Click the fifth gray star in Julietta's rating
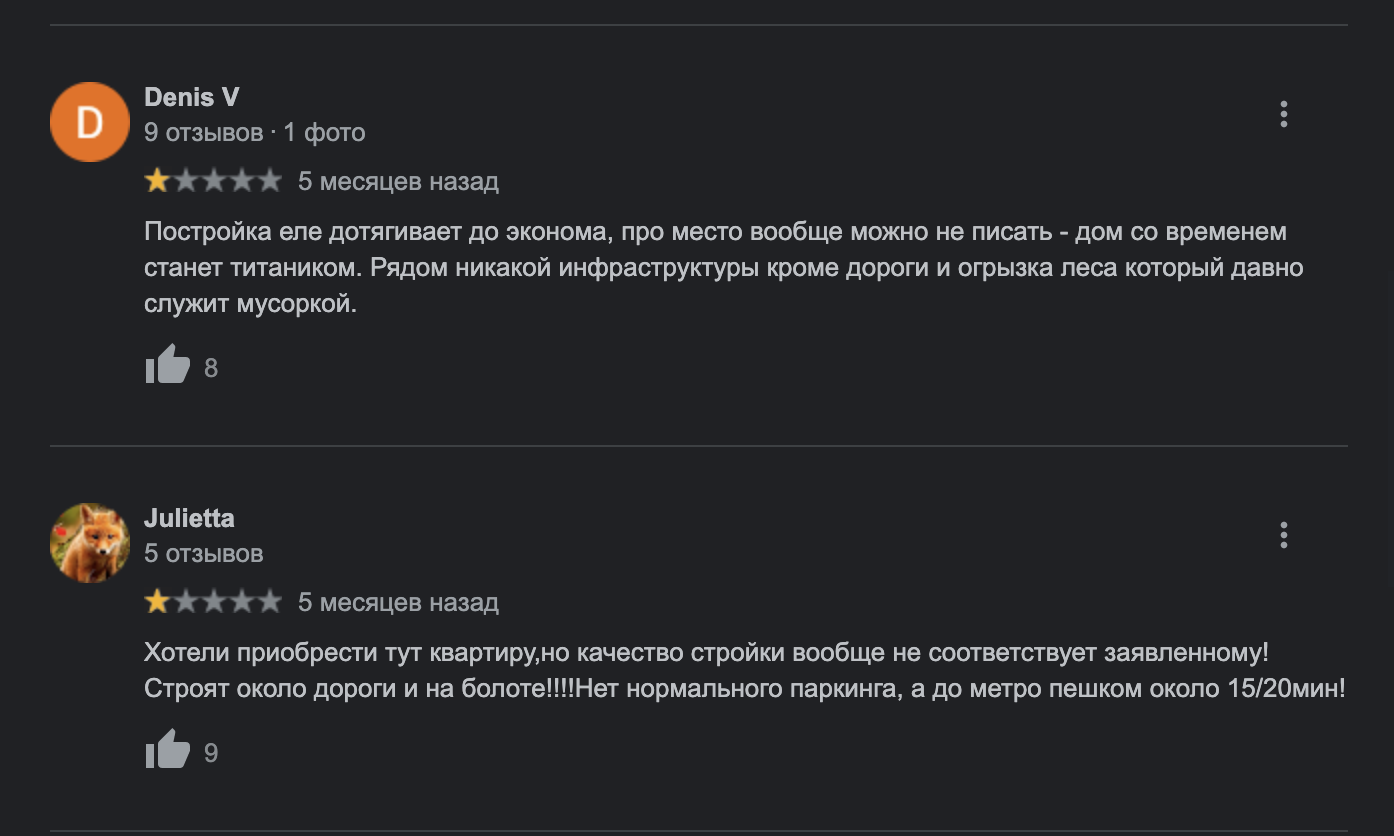Screen dimensions: 1394x836 270,602
